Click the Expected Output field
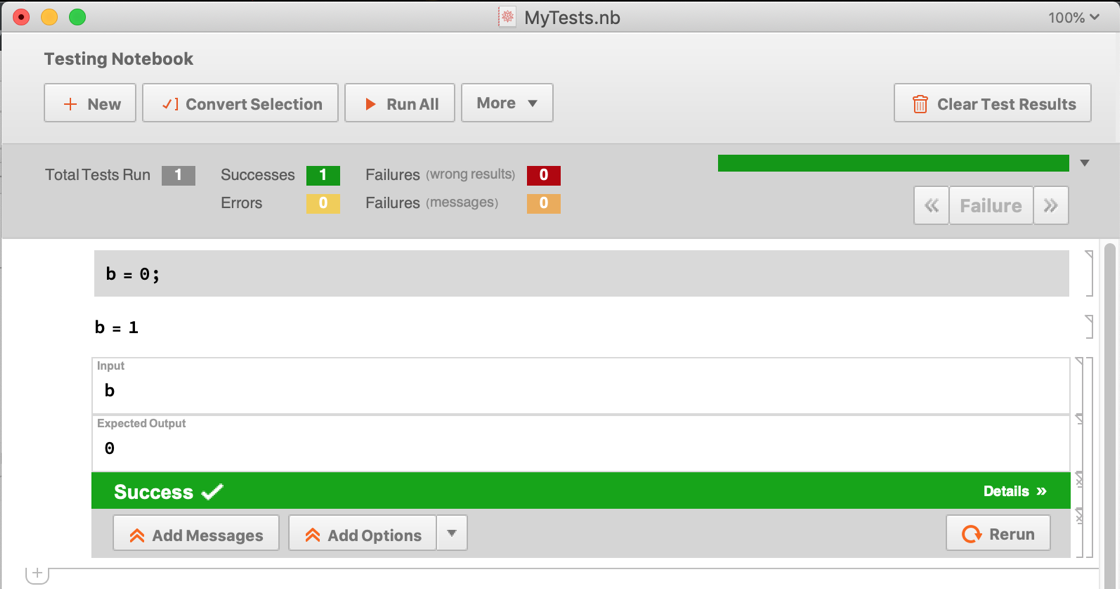 point(580,448)
